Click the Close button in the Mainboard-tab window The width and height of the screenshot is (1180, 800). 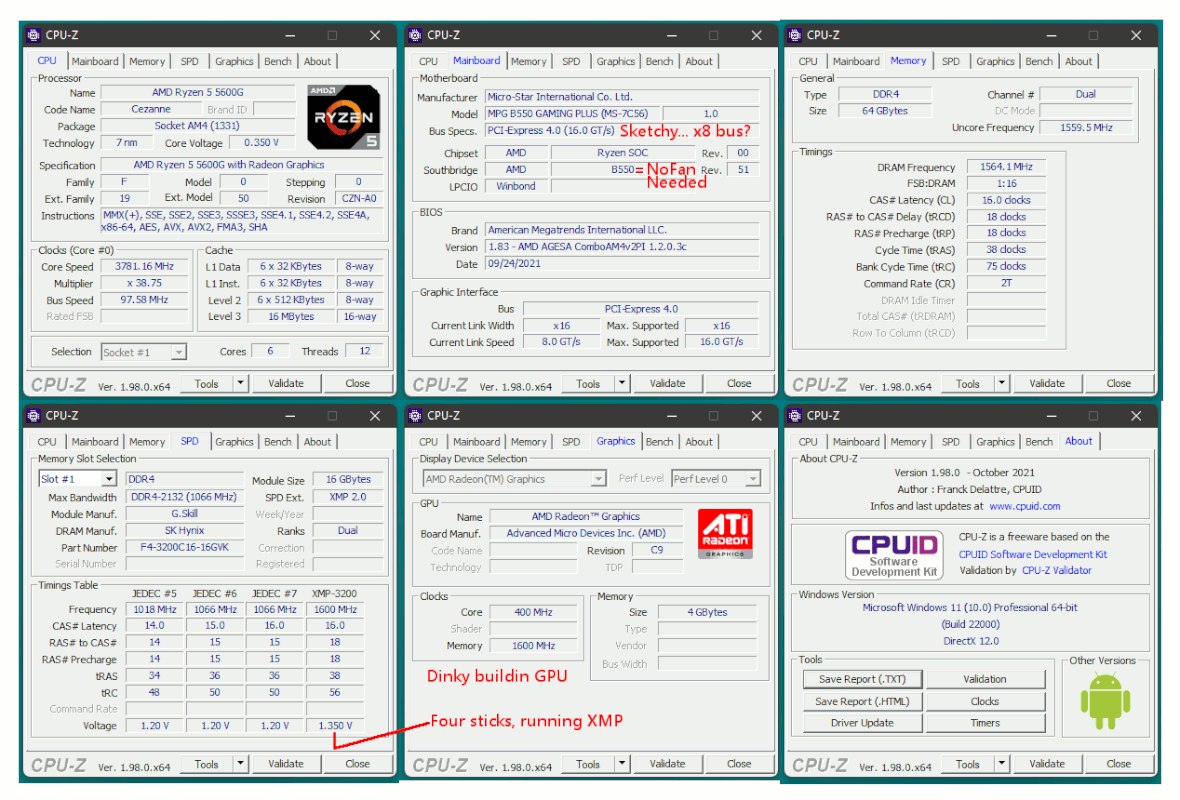[x=739, y=383]
